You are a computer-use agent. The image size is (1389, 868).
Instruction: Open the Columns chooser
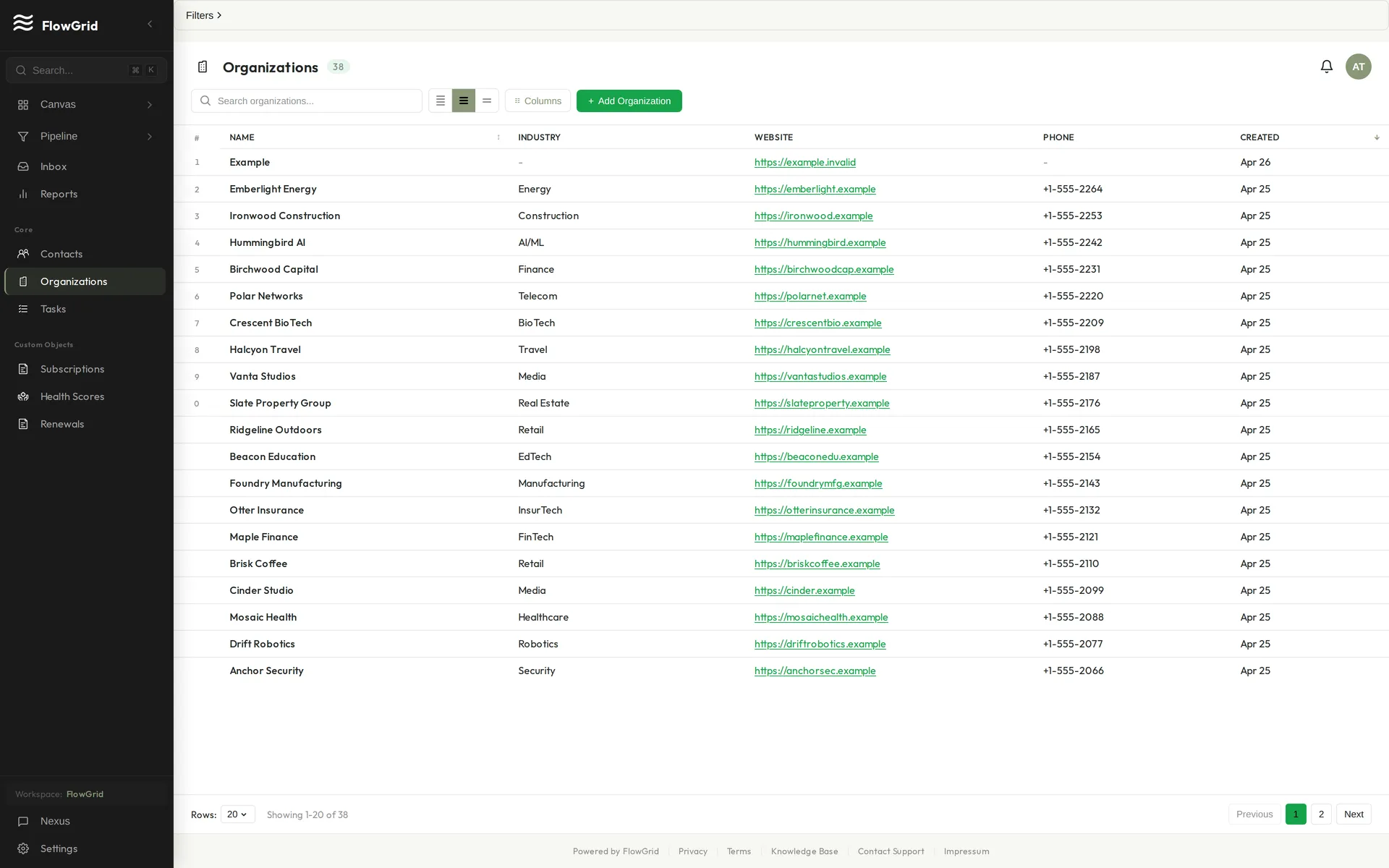pos(538,101)
